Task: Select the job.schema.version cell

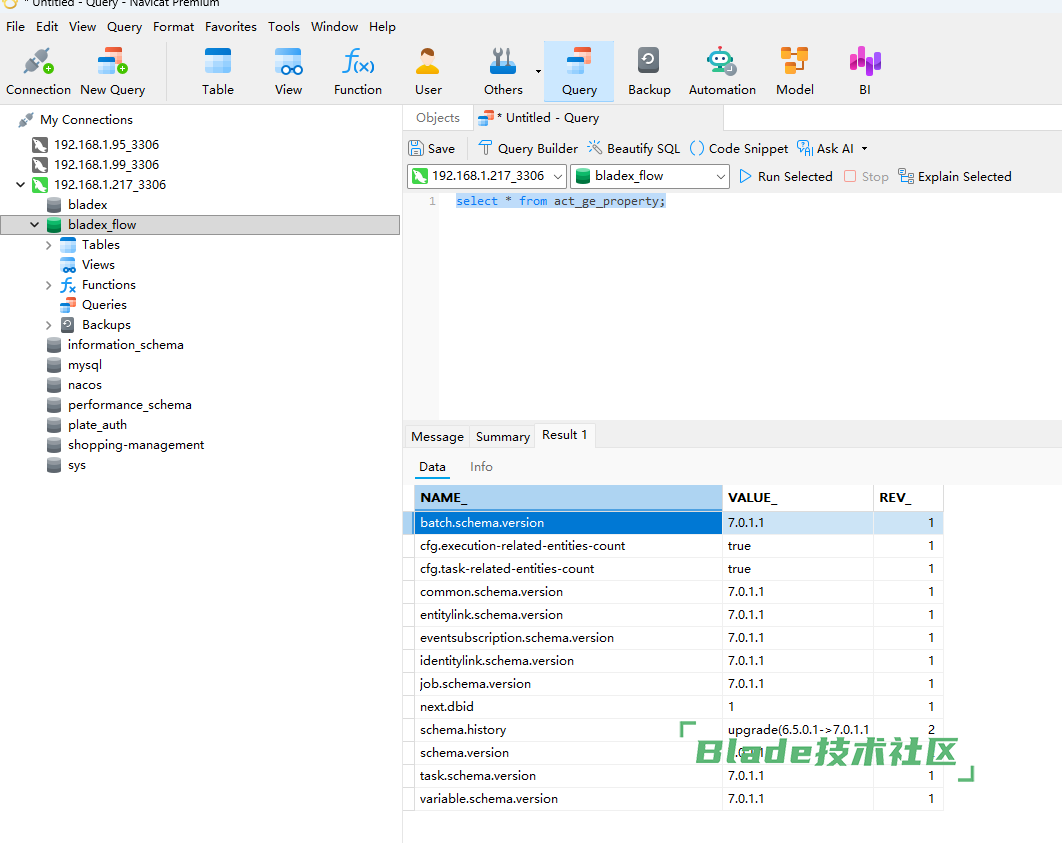Action: coord(568,683)
